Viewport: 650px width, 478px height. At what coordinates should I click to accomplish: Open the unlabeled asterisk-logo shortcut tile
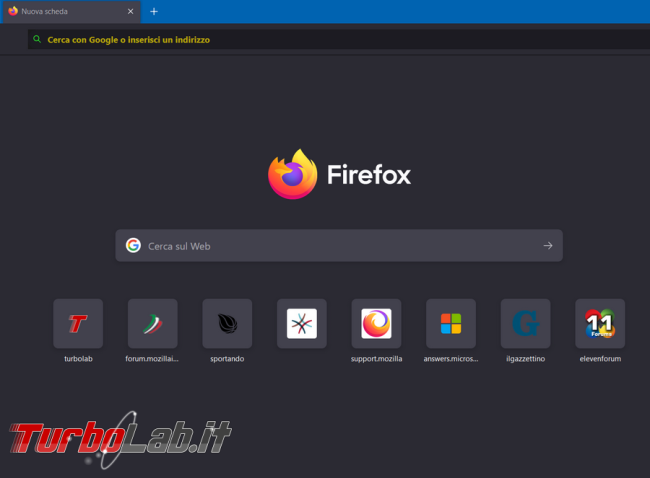tap(302, 323)
